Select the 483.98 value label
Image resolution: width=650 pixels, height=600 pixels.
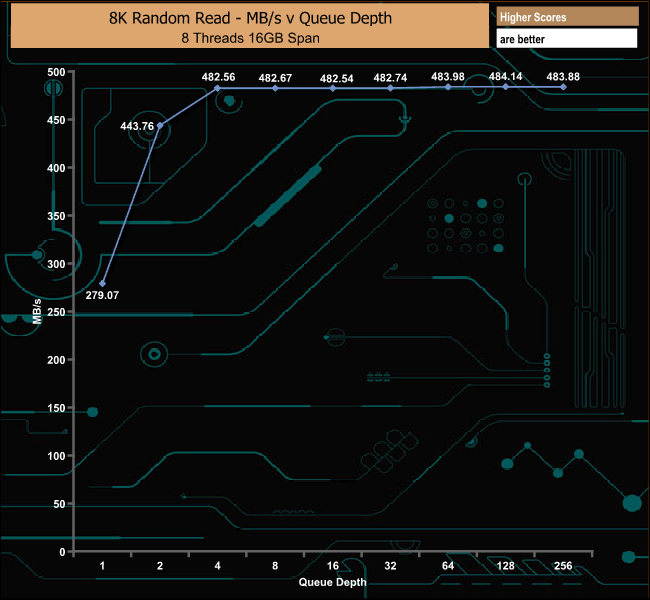(x=448, y=76)
